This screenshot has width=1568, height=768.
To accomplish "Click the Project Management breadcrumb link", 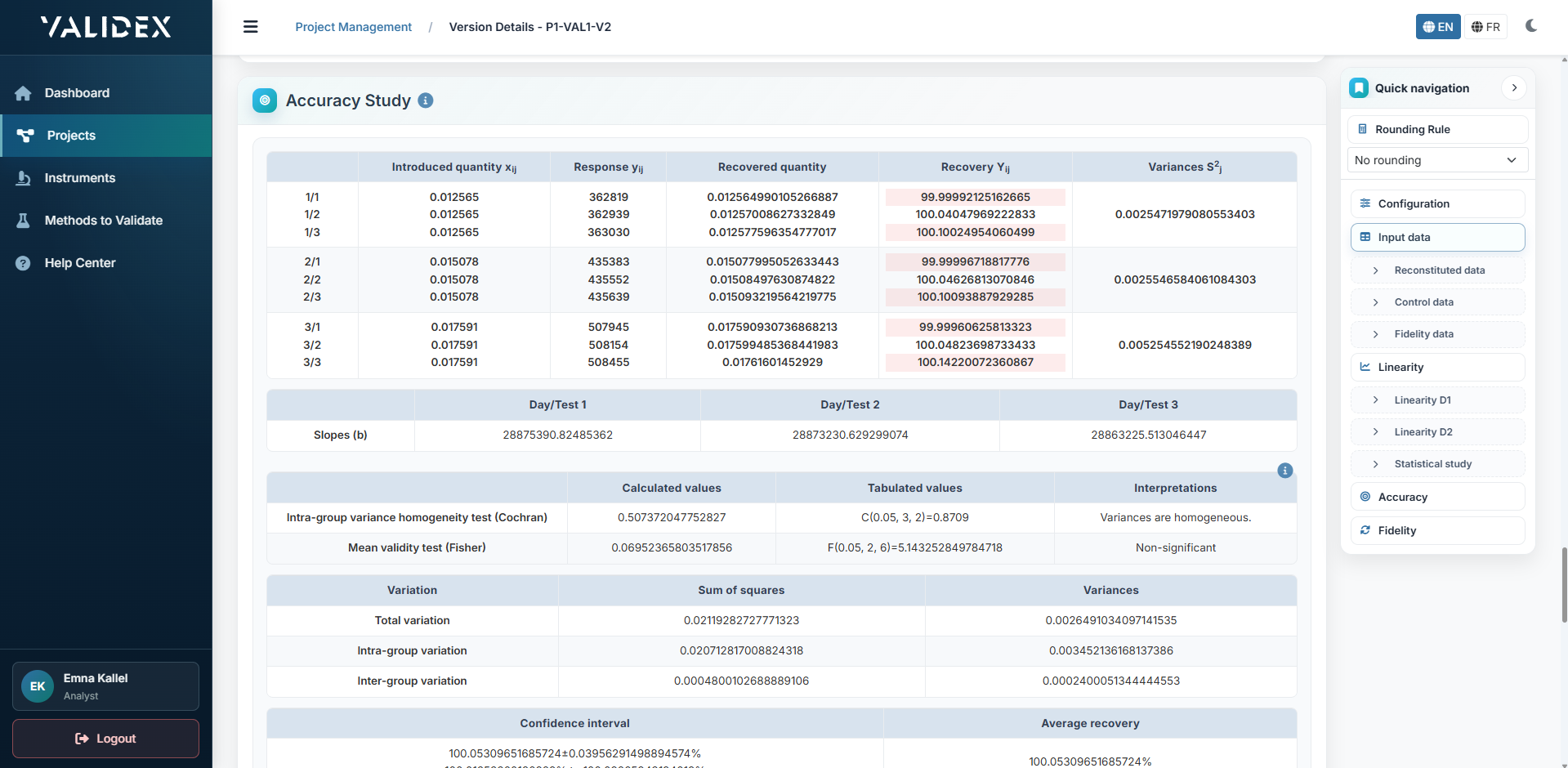I will tap(353, 27).
